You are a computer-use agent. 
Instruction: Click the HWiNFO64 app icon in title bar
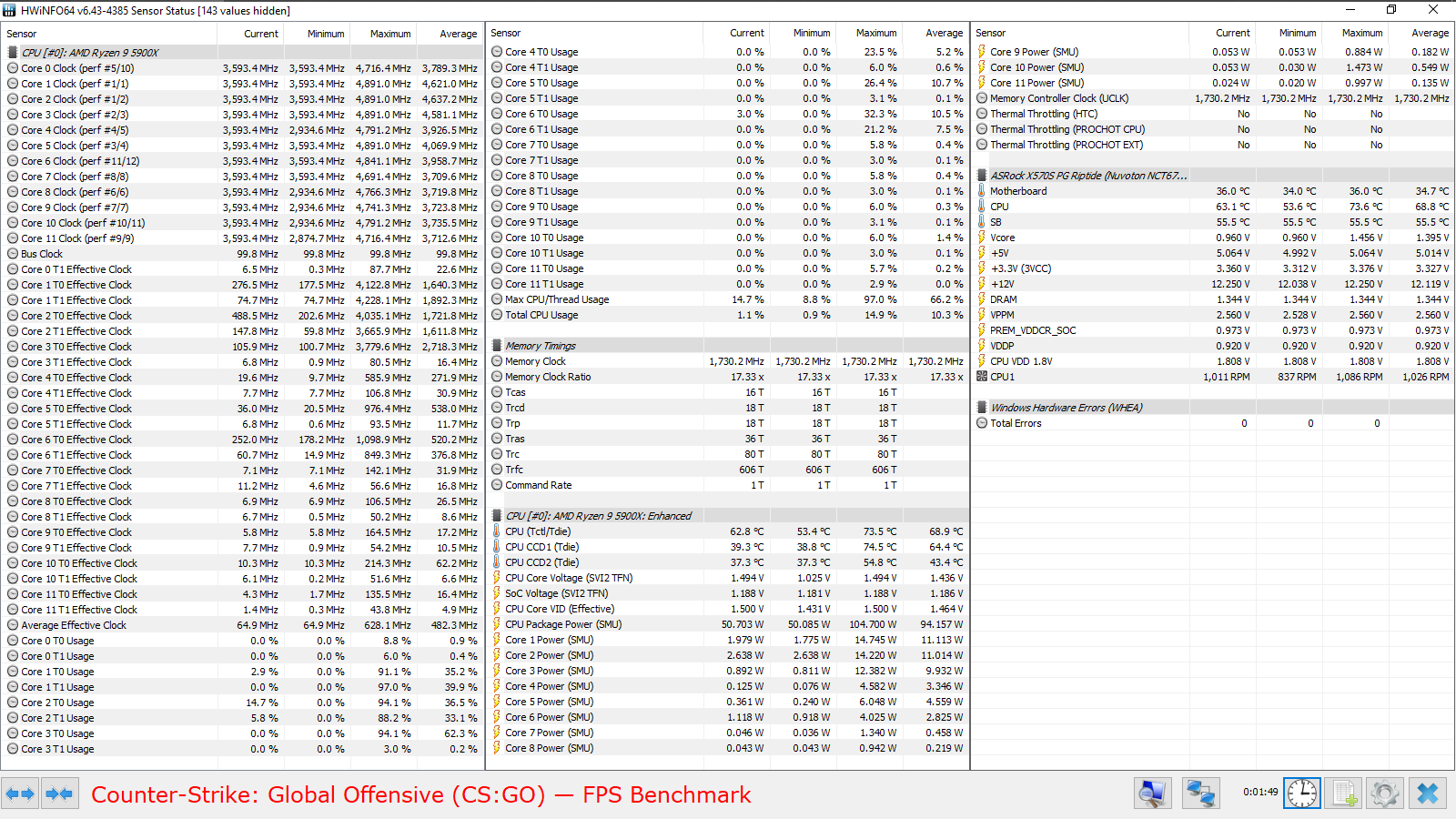coord(9,10)
